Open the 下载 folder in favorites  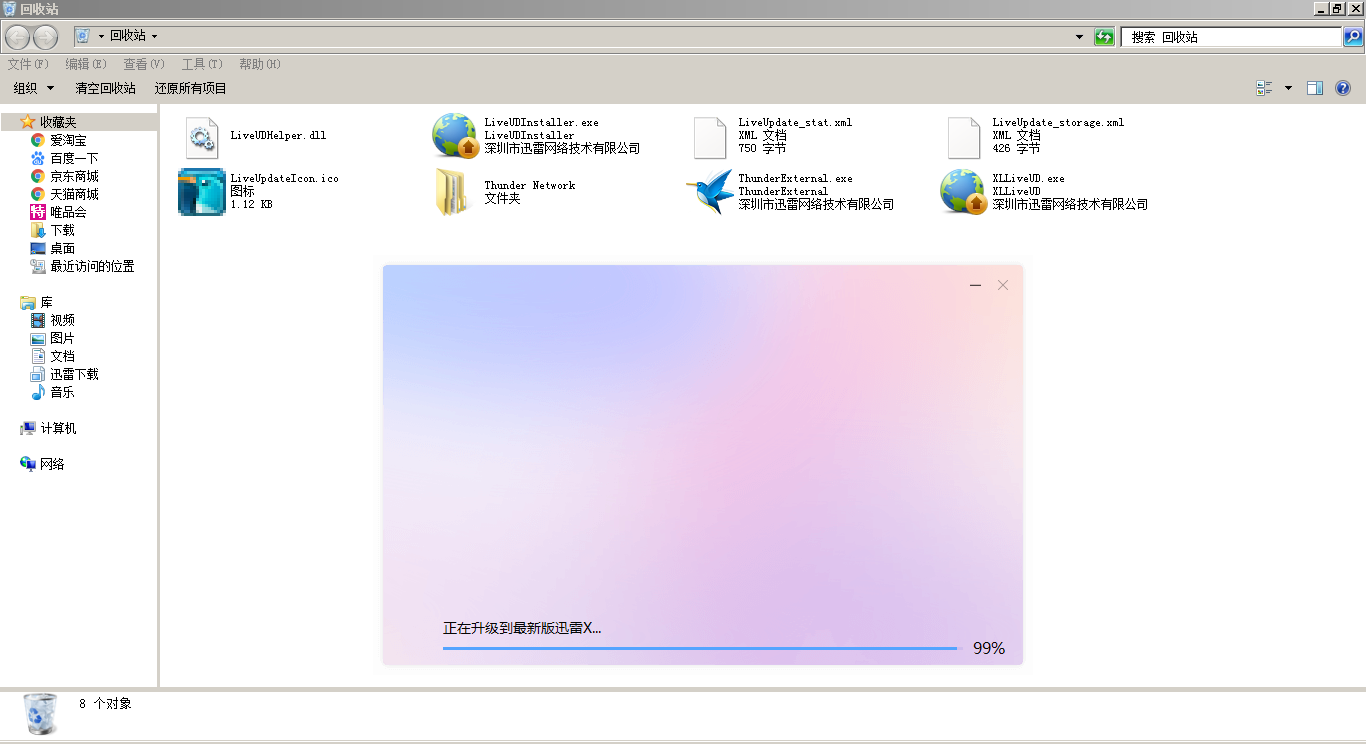click(x=62, y=230)
